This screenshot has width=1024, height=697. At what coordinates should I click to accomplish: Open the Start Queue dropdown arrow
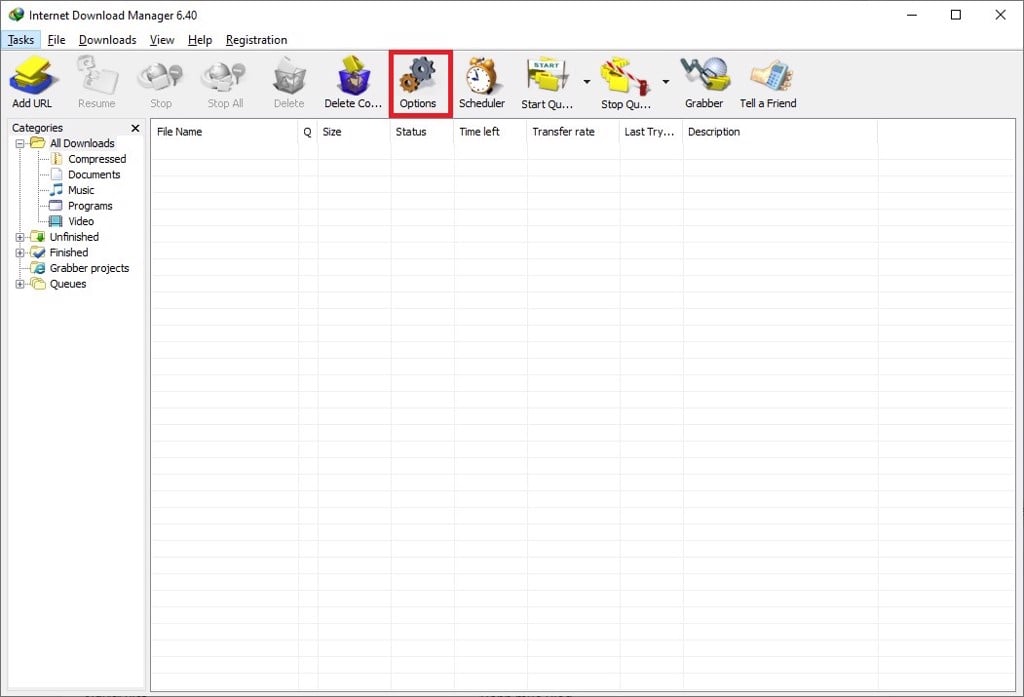point(586,82)
